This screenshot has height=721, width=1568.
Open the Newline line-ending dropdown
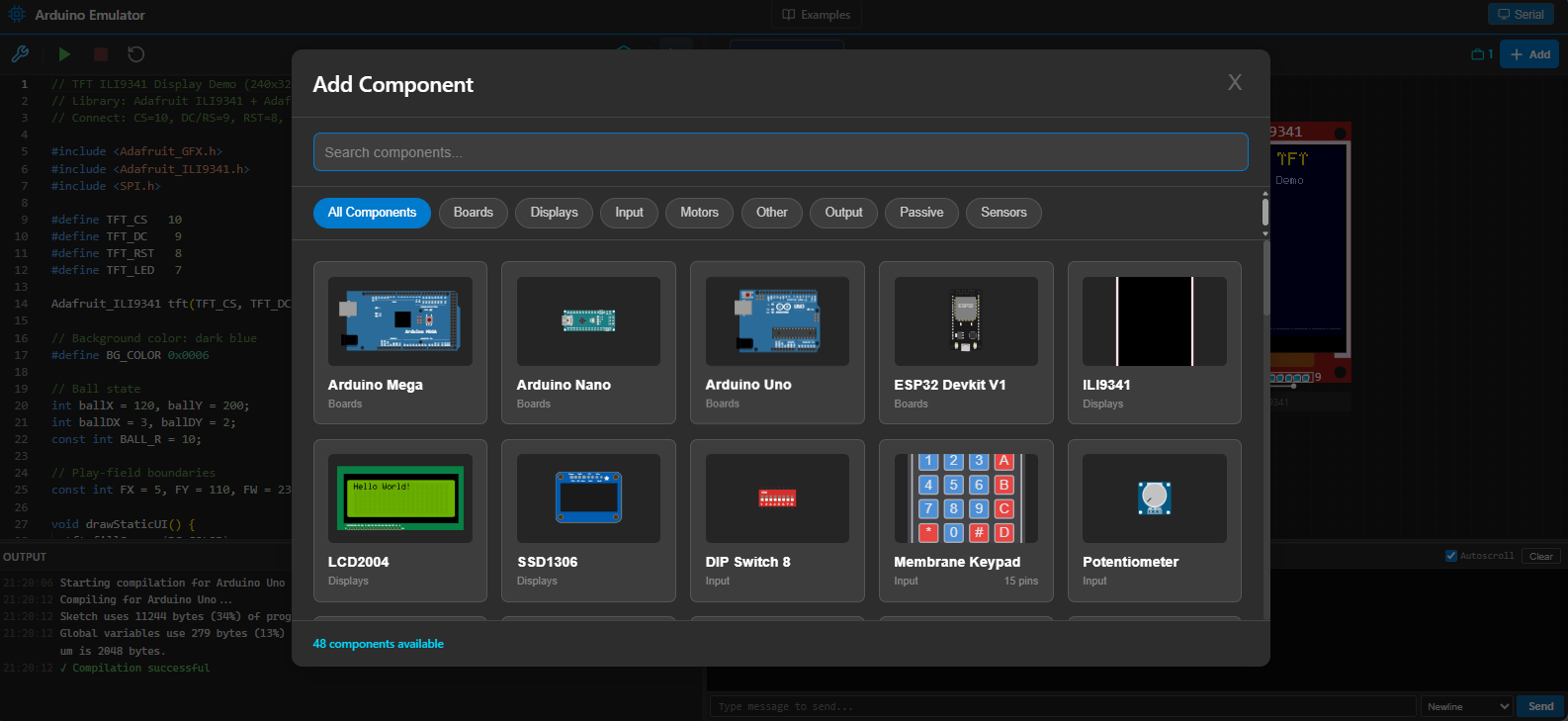(1467, 706)
